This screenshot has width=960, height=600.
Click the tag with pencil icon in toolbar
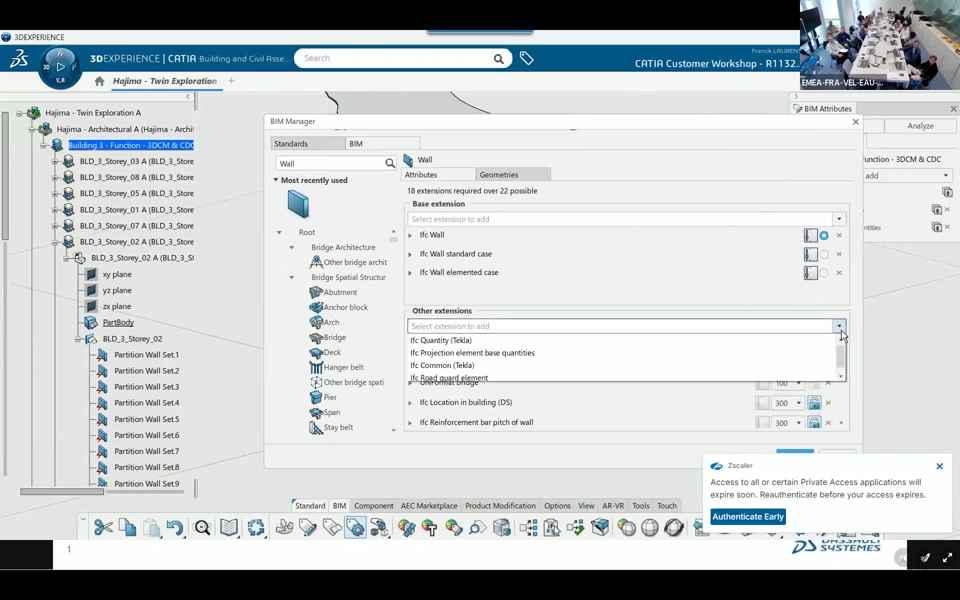coord(307,527)
